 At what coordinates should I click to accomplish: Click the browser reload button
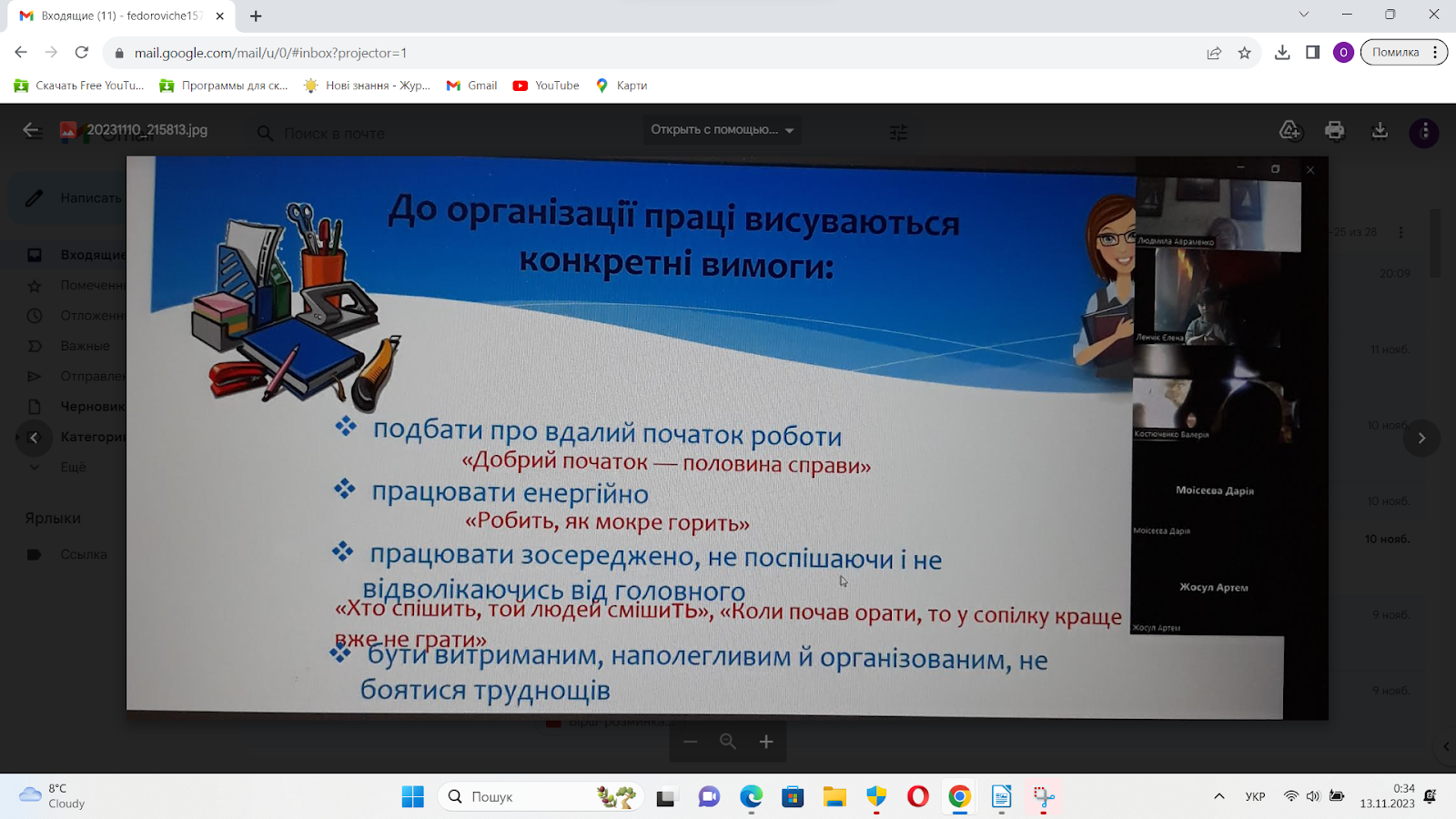click(82, 53)
